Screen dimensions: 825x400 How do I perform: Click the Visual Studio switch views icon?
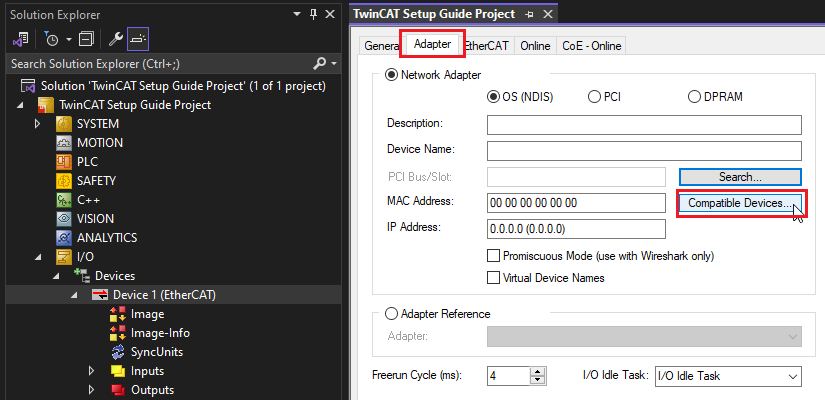[21, 39]
